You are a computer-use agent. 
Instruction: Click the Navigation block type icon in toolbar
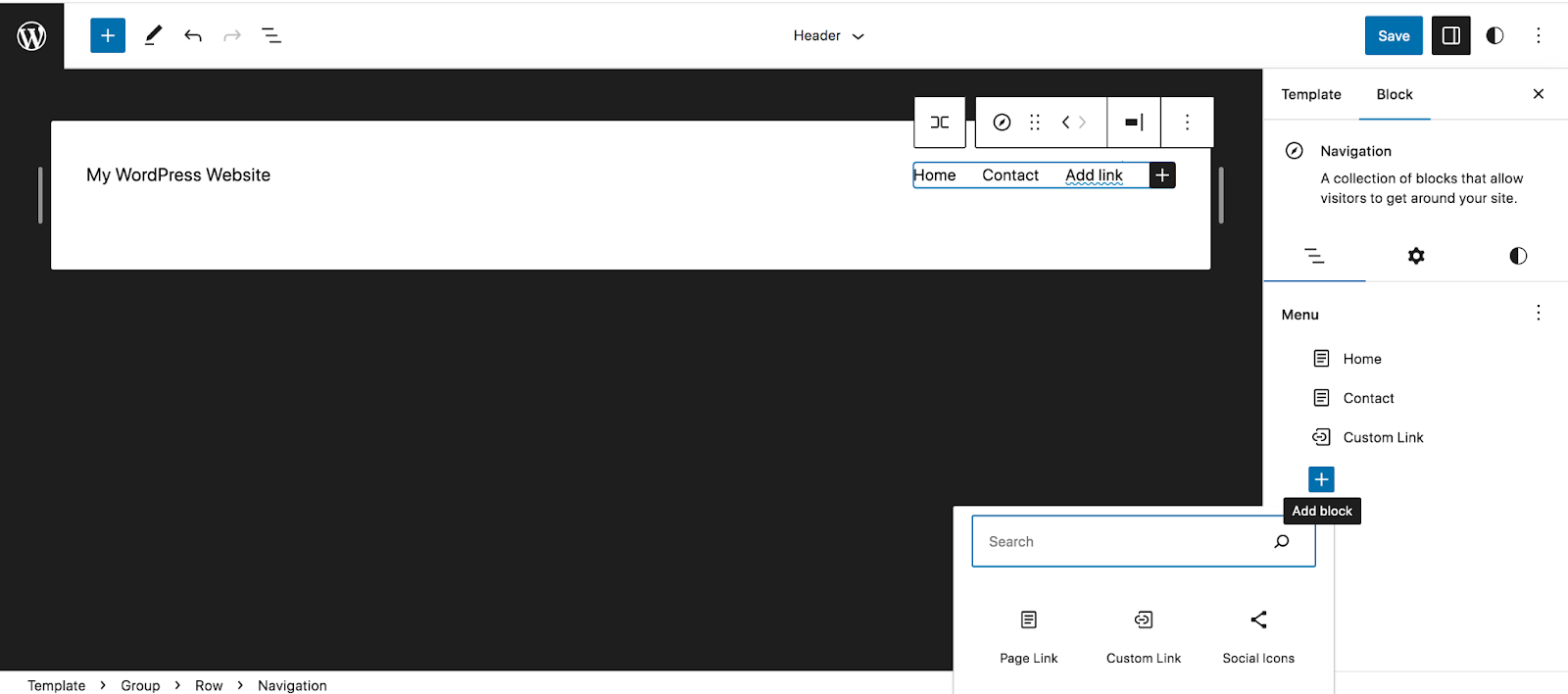[1002, 123]
